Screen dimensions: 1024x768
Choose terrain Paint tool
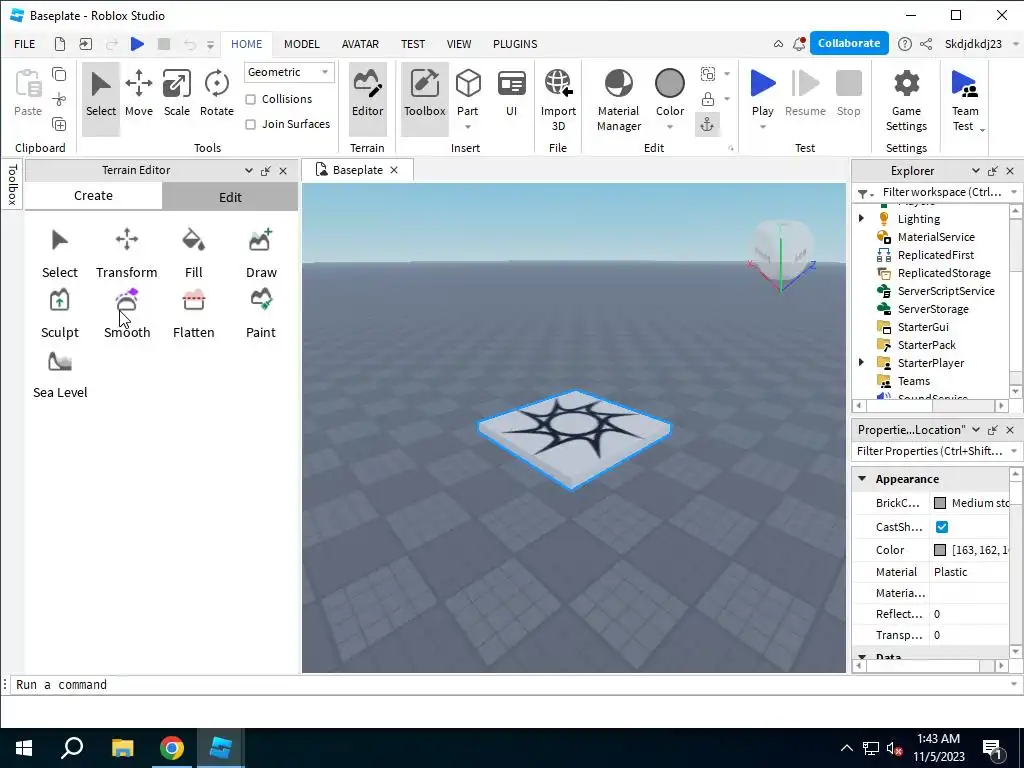[x=261, y=314]
